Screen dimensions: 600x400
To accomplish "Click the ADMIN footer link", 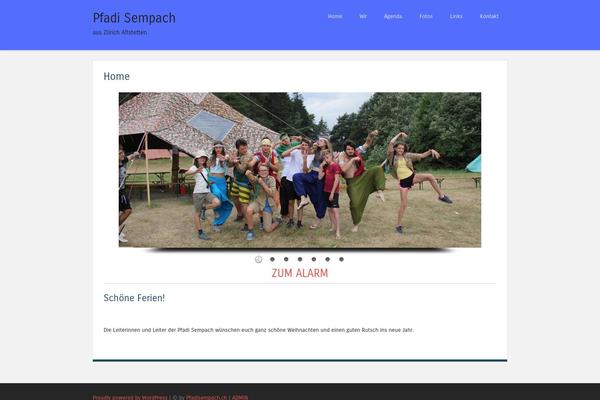I will coord(240,397).
